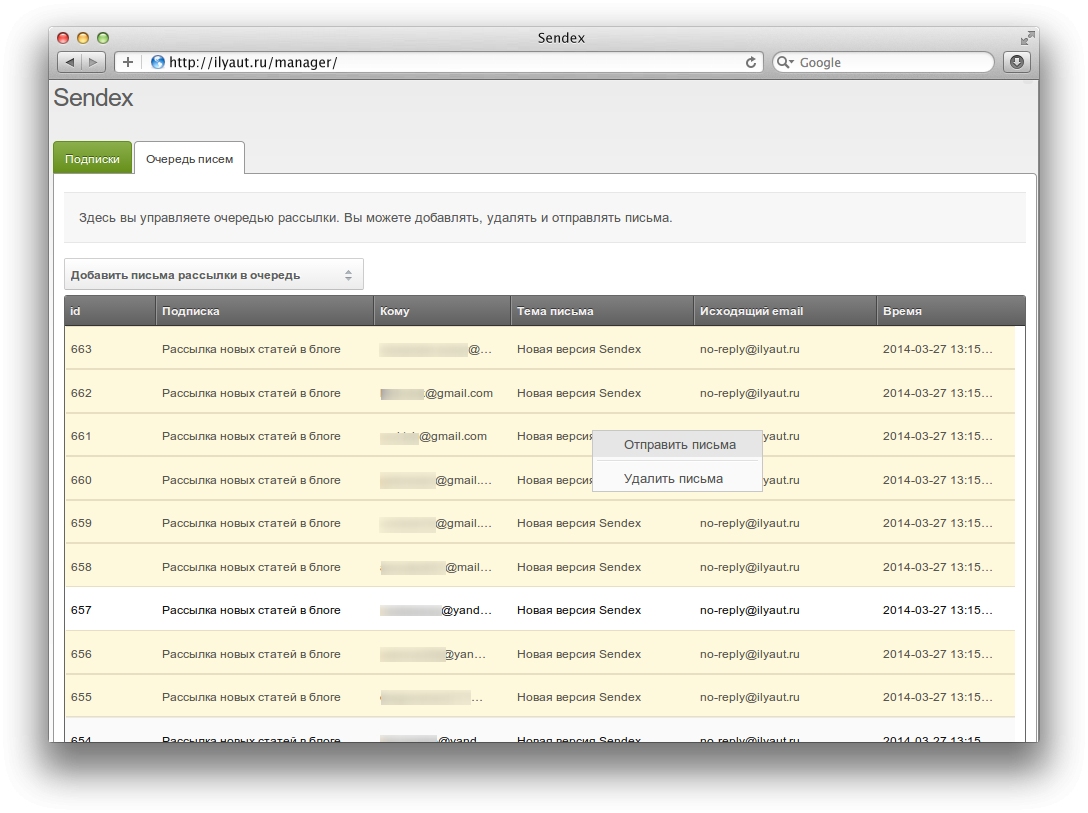Go forward with the browser forward arrow
Screen dimensions: 1088x813
pos(93,62)
